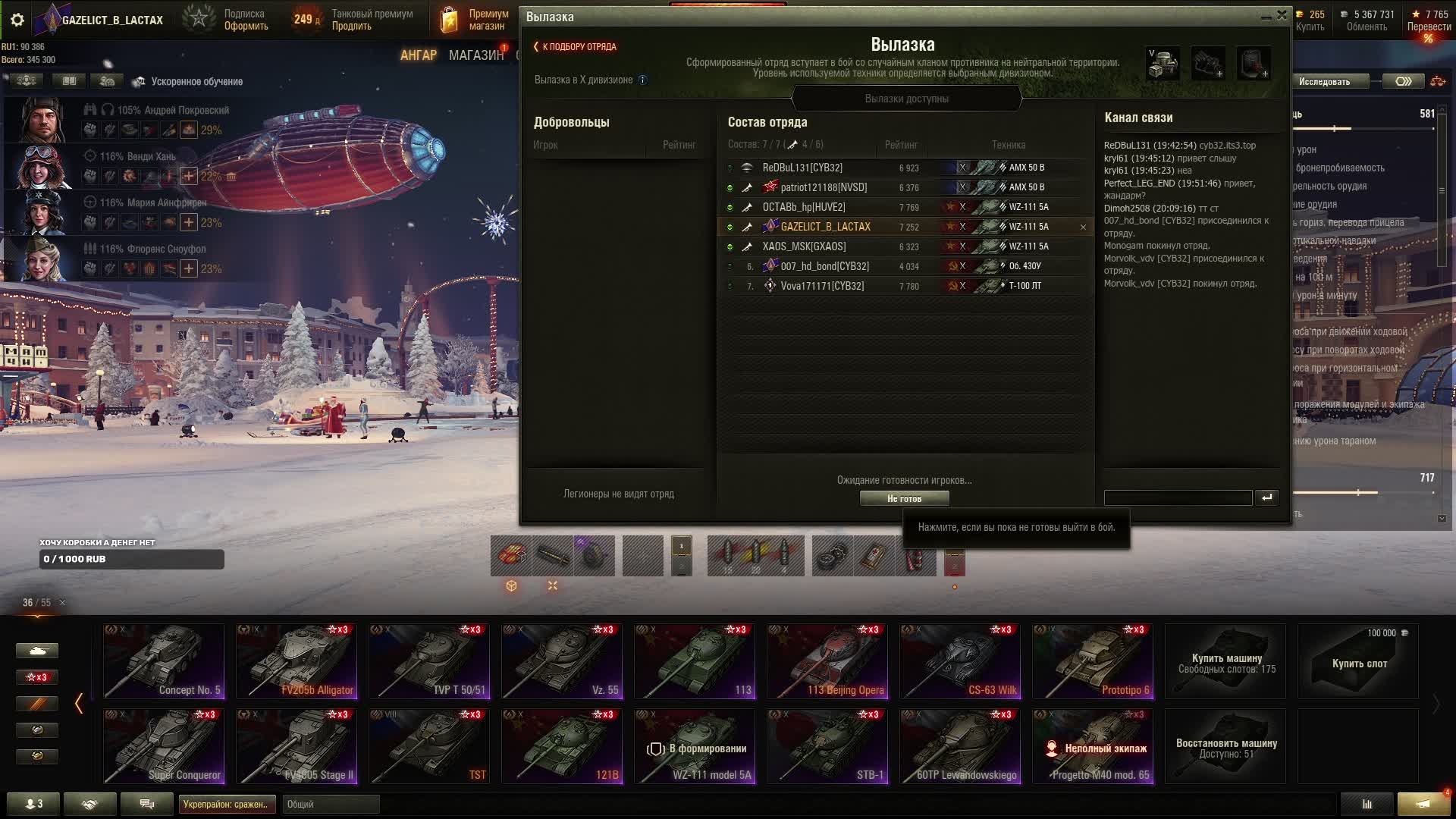Add vehicle to comparison scales icon
This screenshot has height=819, width=1456.
click(1437, 81)
